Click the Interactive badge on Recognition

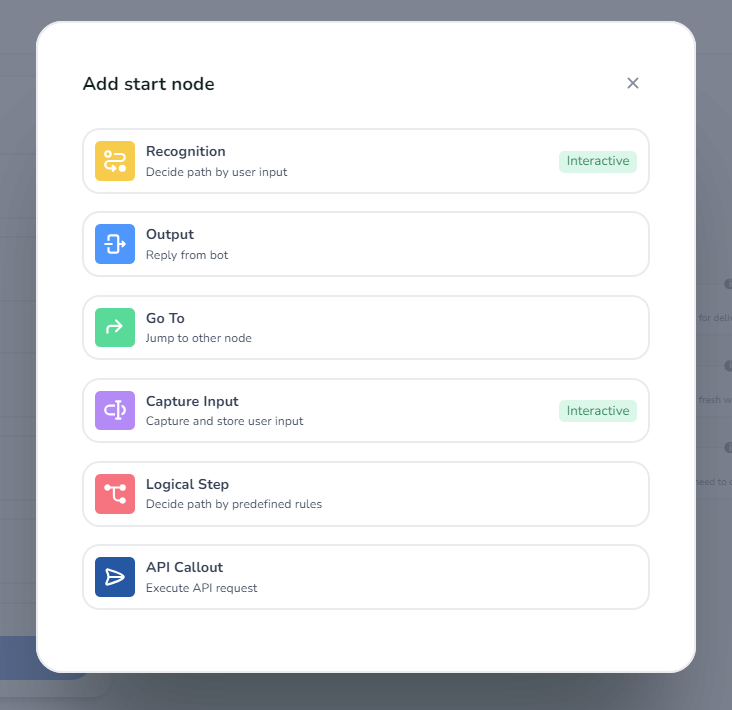(598, 161)
